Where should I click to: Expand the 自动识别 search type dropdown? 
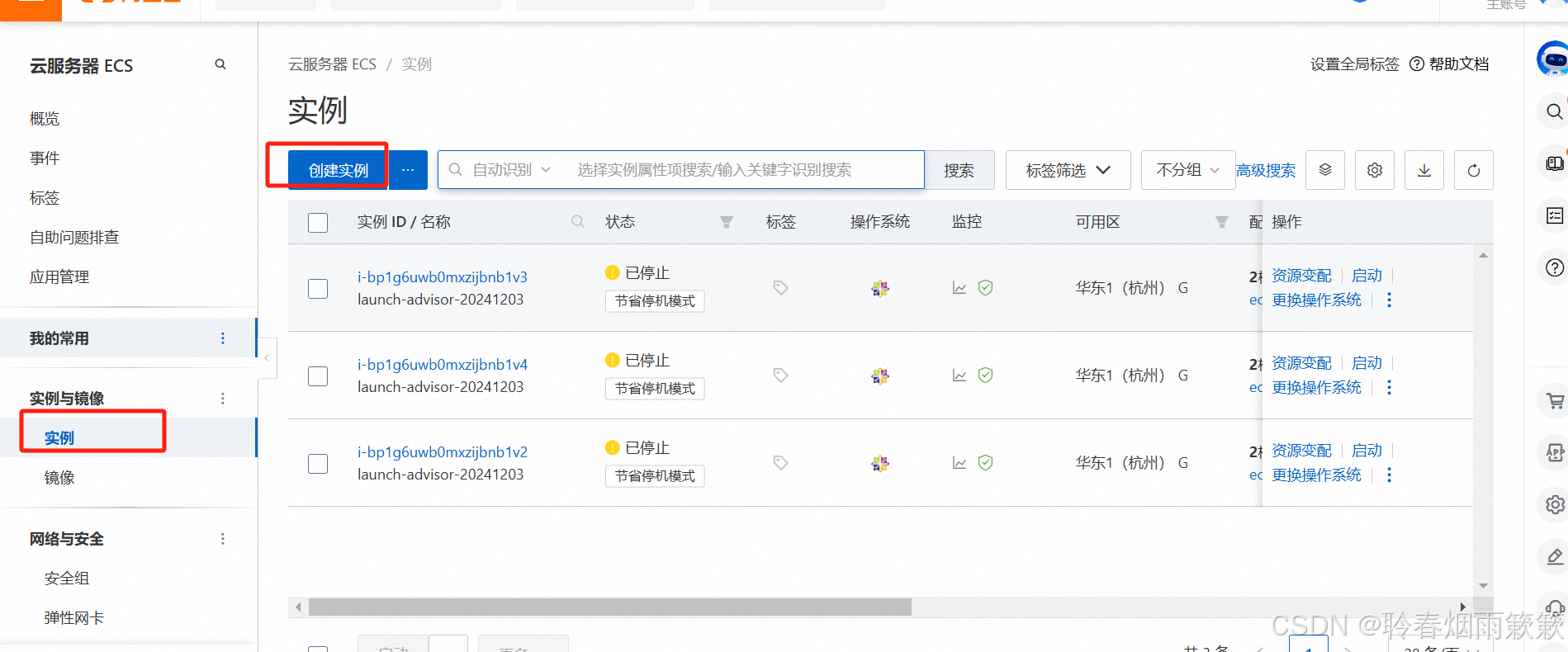pyautogui.click(x=511, y=170)
